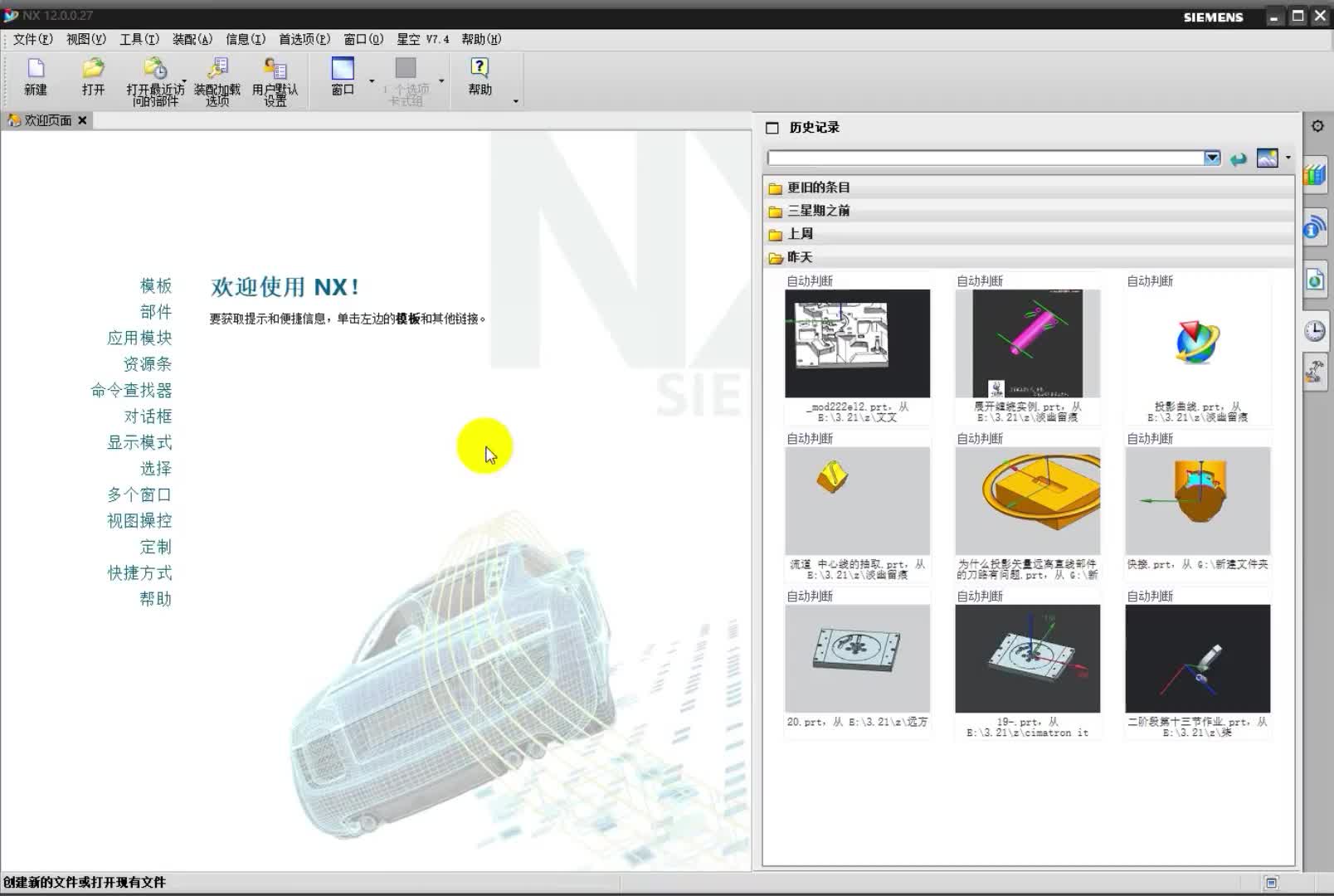This screenshot has width=1334, height=896.
Task: Click the 对话框 link
Action: (x=147, y=416)
